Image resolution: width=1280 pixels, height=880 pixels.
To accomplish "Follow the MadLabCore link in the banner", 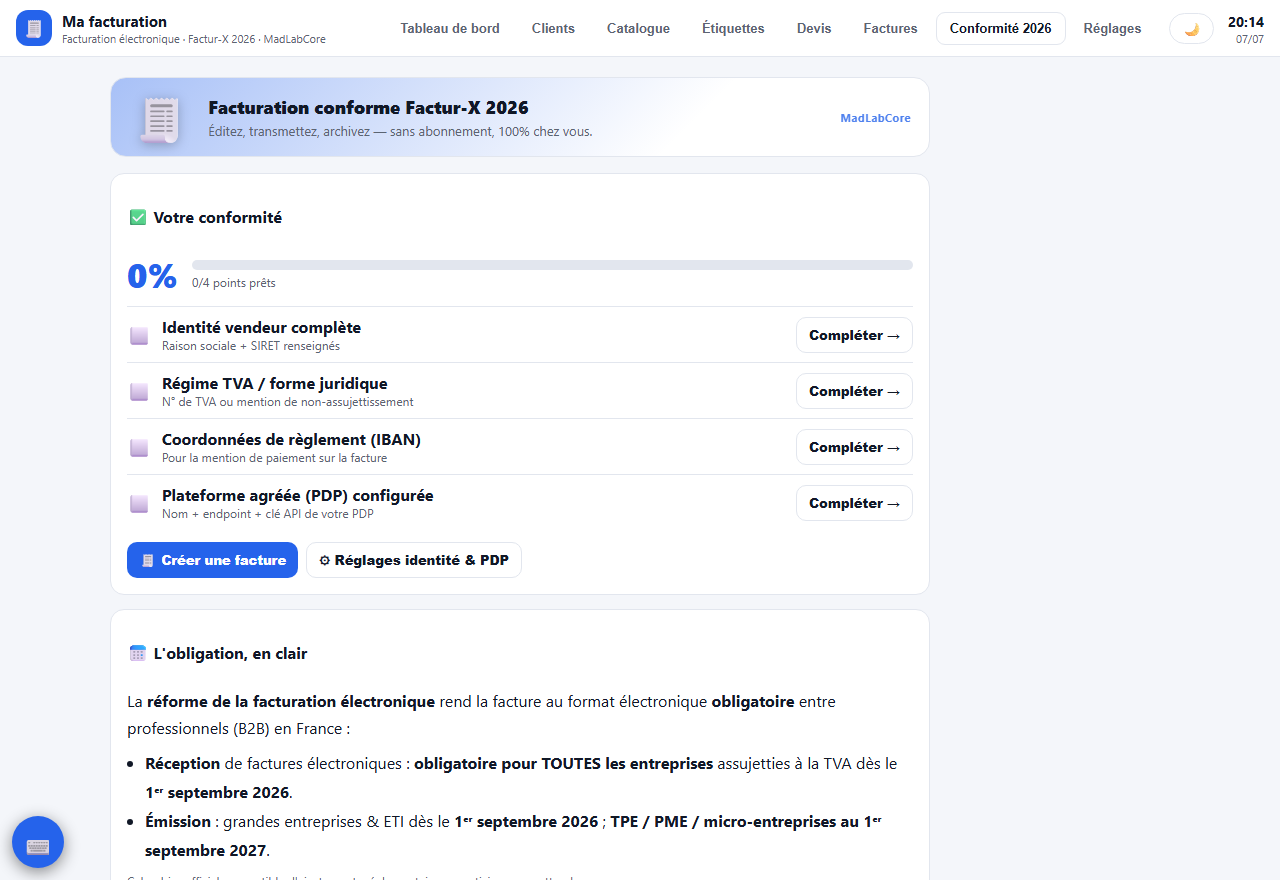I will pos(875,118).
